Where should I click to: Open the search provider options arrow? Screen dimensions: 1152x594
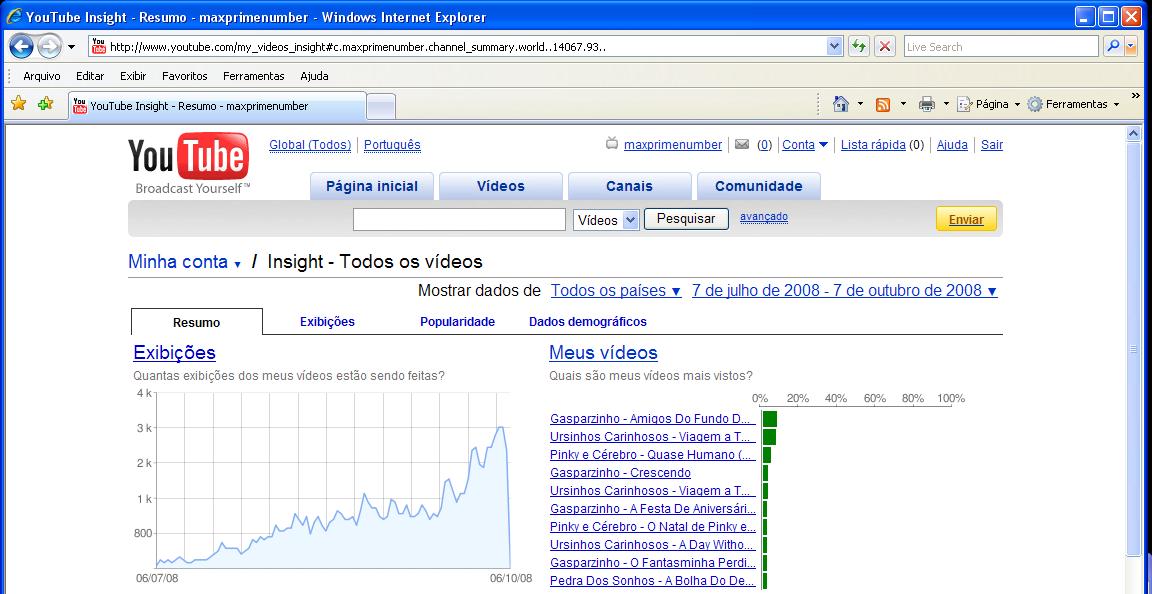coord(1130,46)
